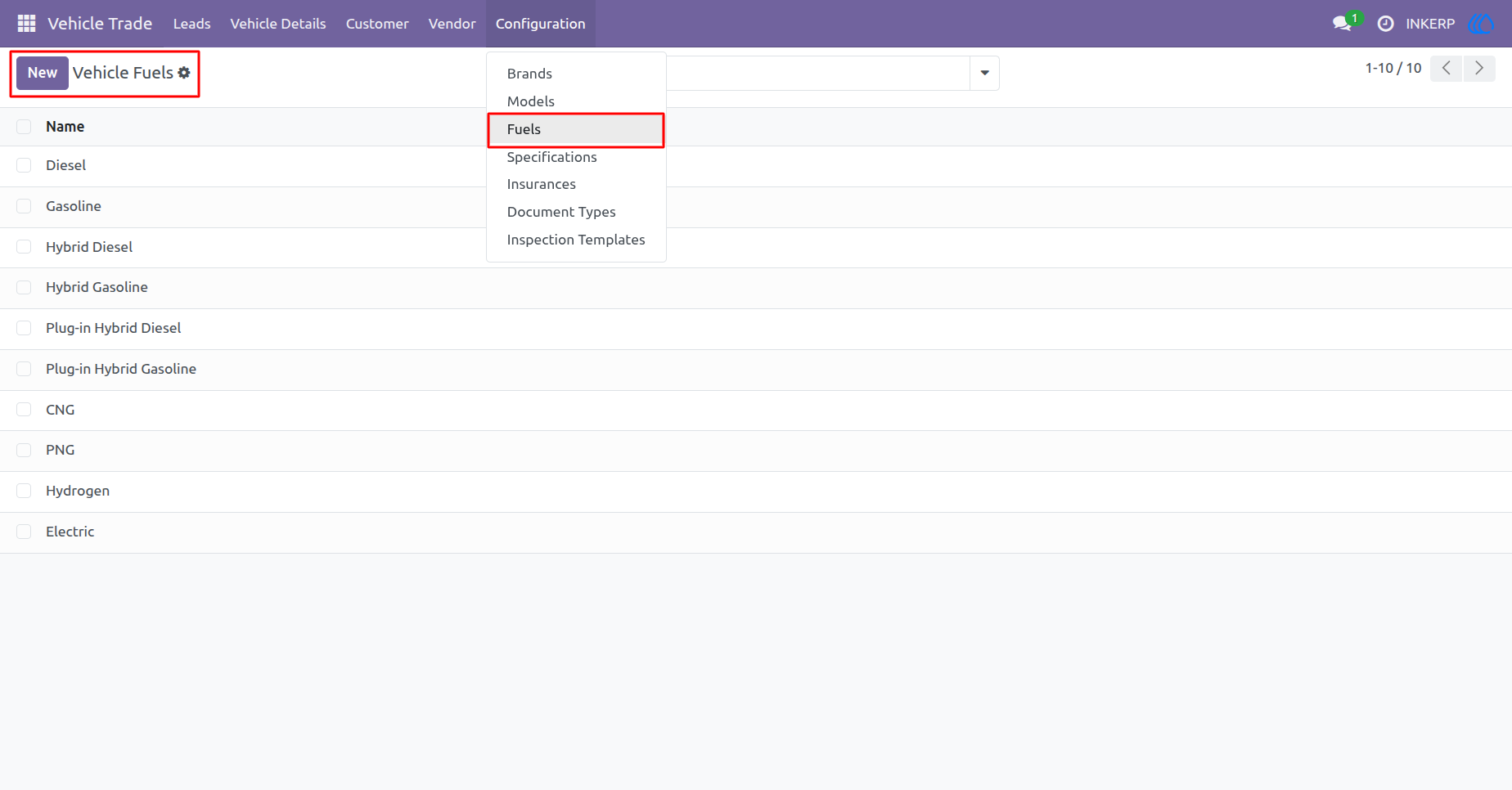This screenshot has width=1512, height=790.
Task: Click the Vehicle Fuels gear icon
Action: (x=184, y=73)
